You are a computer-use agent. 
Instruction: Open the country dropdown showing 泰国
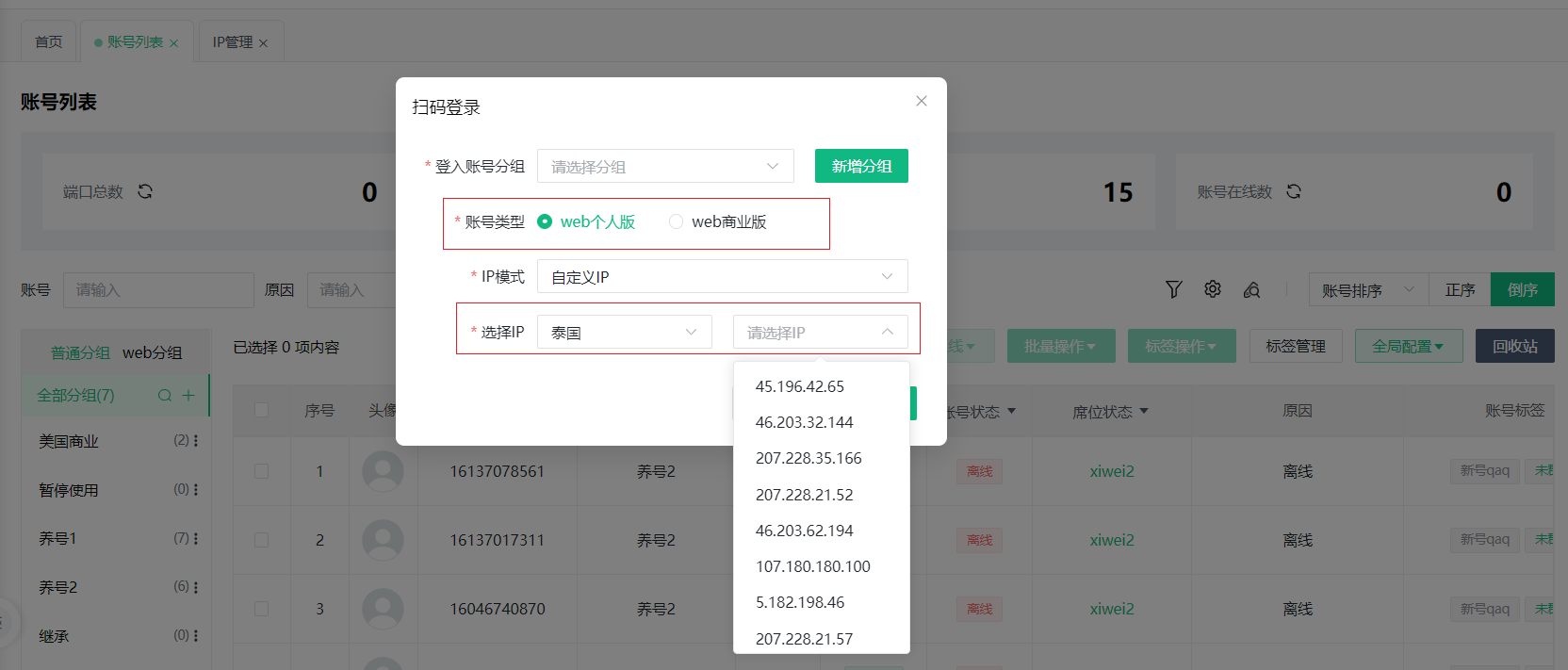(624, 332)
